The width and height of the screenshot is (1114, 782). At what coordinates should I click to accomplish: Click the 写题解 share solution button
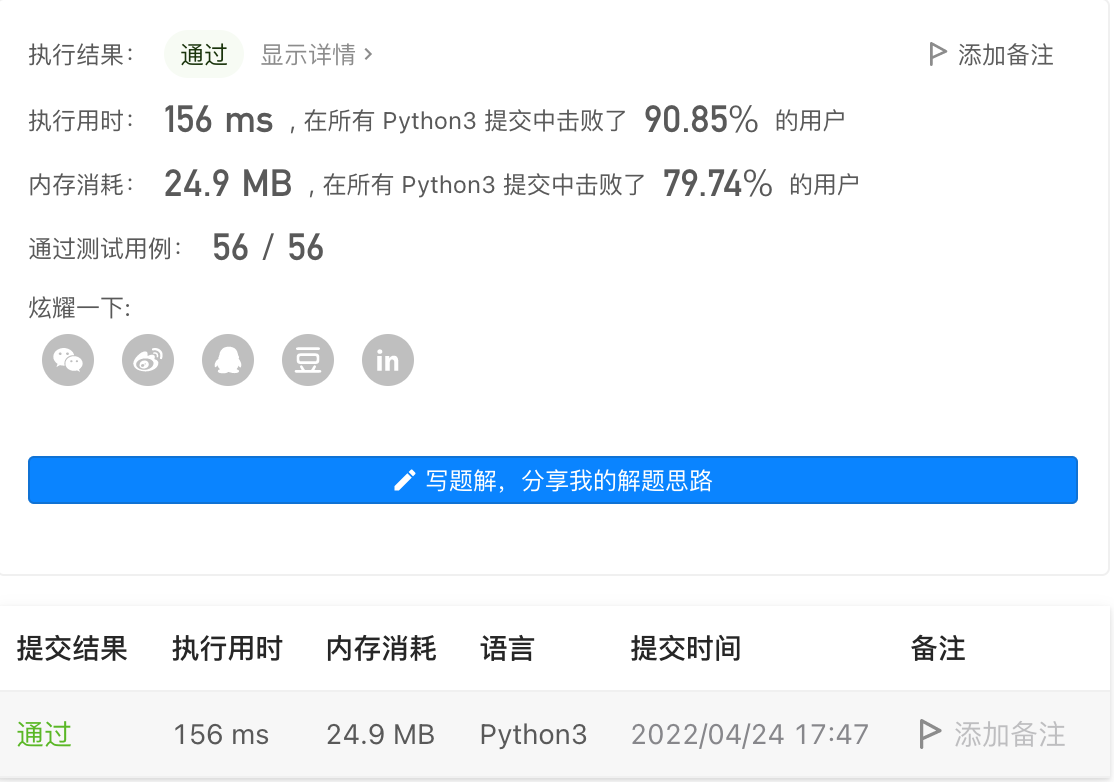[553, 481]
